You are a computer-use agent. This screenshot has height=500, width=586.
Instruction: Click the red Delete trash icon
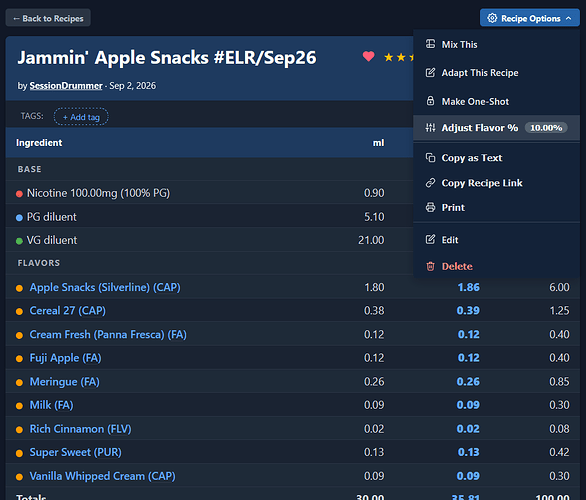coord(430,266)
